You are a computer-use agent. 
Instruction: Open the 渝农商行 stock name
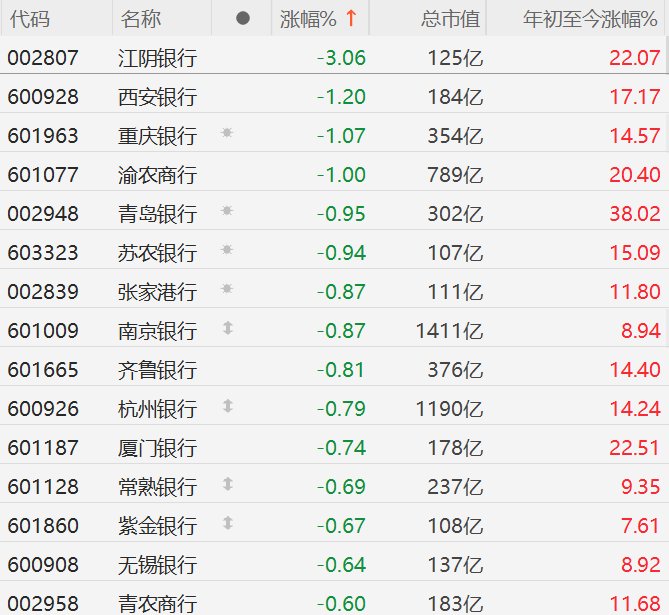(157, 175)
